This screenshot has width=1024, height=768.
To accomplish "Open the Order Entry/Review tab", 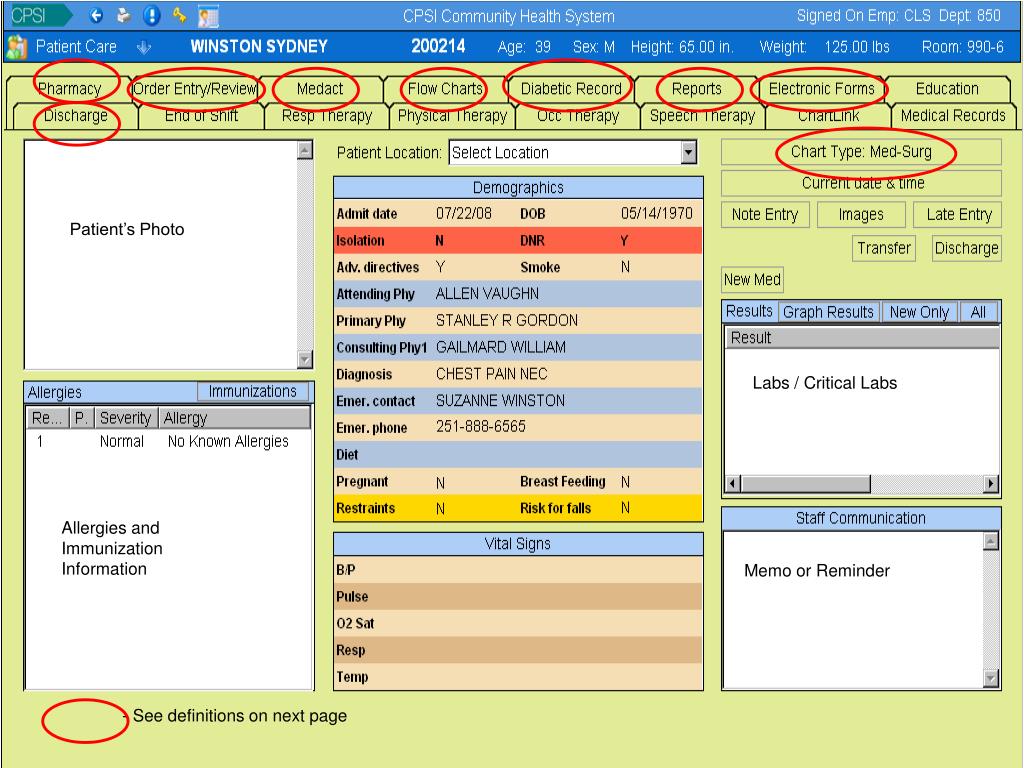I will (x=195, y=89).
